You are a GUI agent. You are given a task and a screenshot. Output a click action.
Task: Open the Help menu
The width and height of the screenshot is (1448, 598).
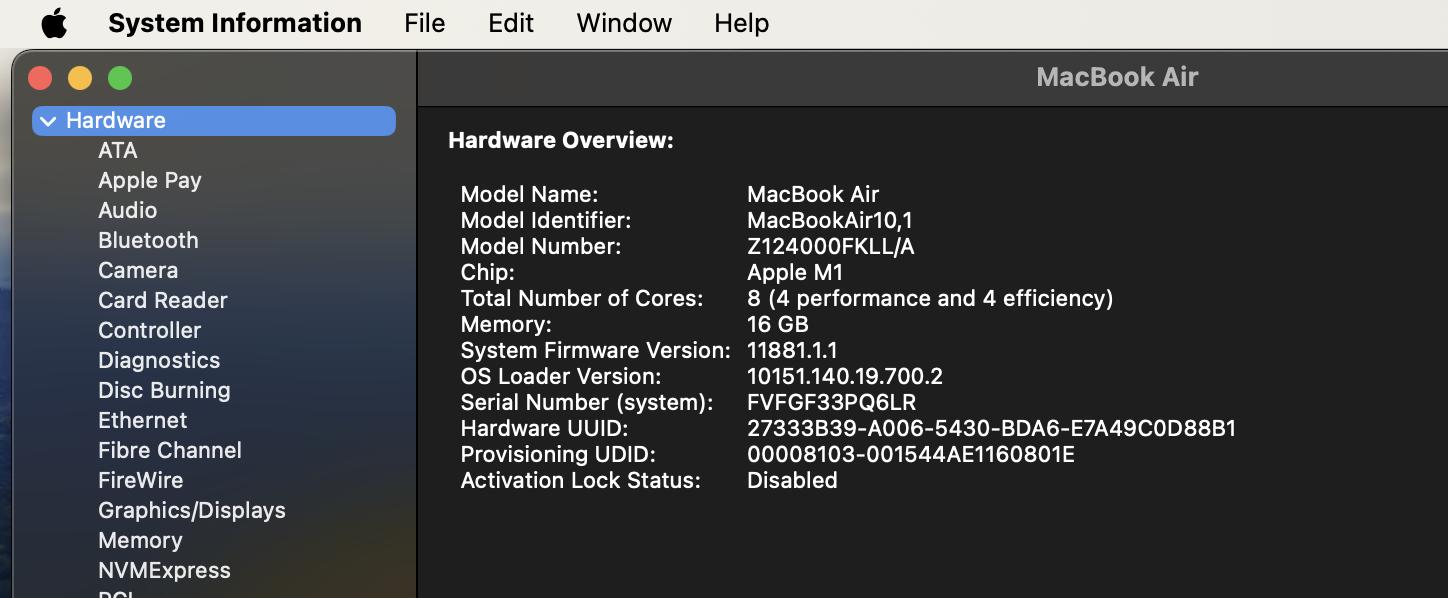tap(741, 23)
